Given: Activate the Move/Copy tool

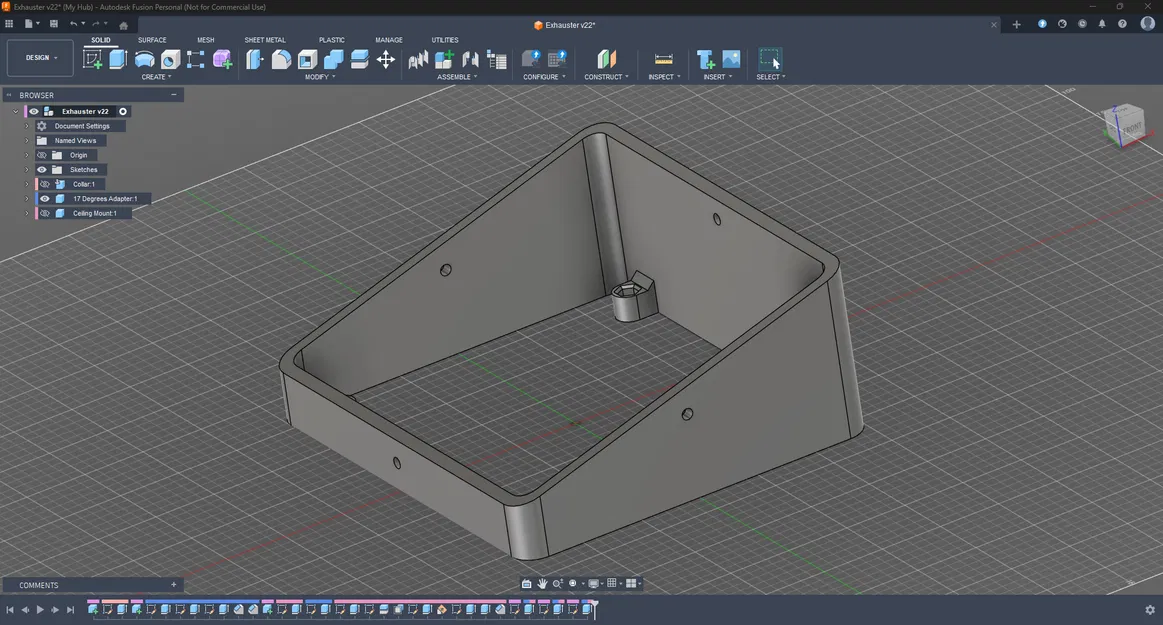Looking at the screenshot, I should (385, 60).
